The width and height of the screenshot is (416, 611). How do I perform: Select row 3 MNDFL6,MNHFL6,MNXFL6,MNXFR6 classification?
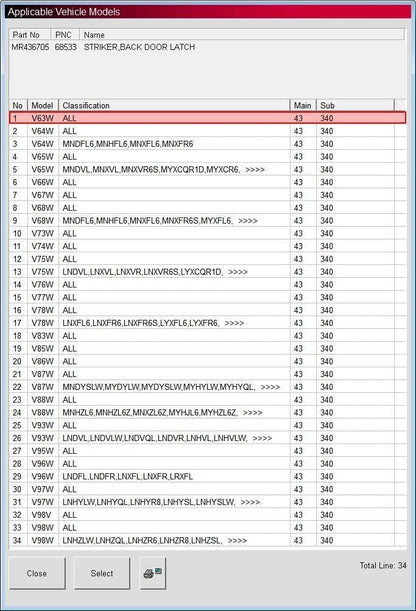click(x=128, y=144)
